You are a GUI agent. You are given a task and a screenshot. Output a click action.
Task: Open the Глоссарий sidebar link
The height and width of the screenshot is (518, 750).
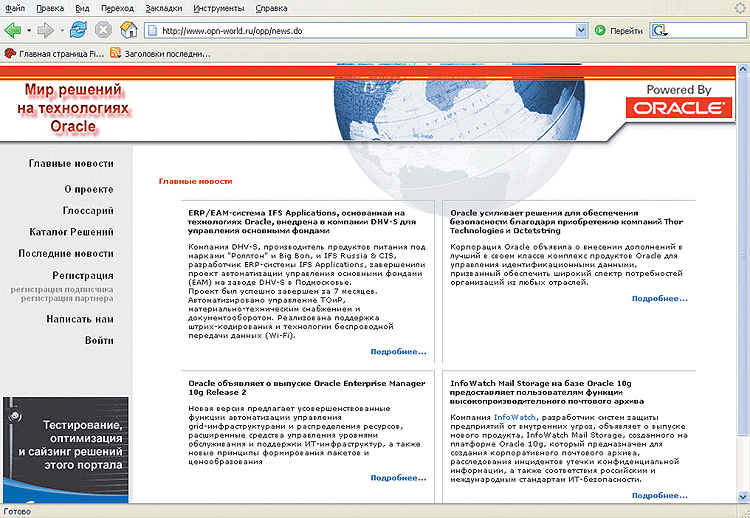pyautogui.click(x=88, y=210)
